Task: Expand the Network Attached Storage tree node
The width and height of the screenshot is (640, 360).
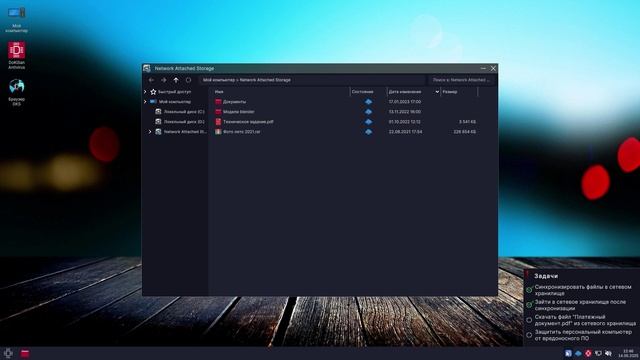Action: (x=150, y=132)
